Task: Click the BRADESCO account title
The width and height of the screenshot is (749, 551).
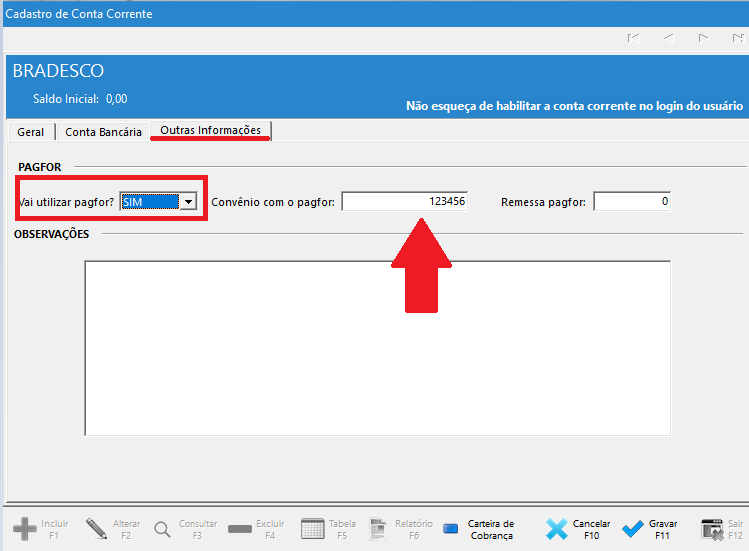Action: tap(58, 71)
